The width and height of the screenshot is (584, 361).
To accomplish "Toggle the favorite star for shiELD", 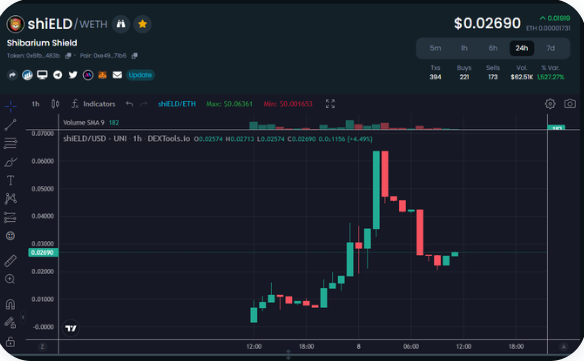I will click(142, 24).
